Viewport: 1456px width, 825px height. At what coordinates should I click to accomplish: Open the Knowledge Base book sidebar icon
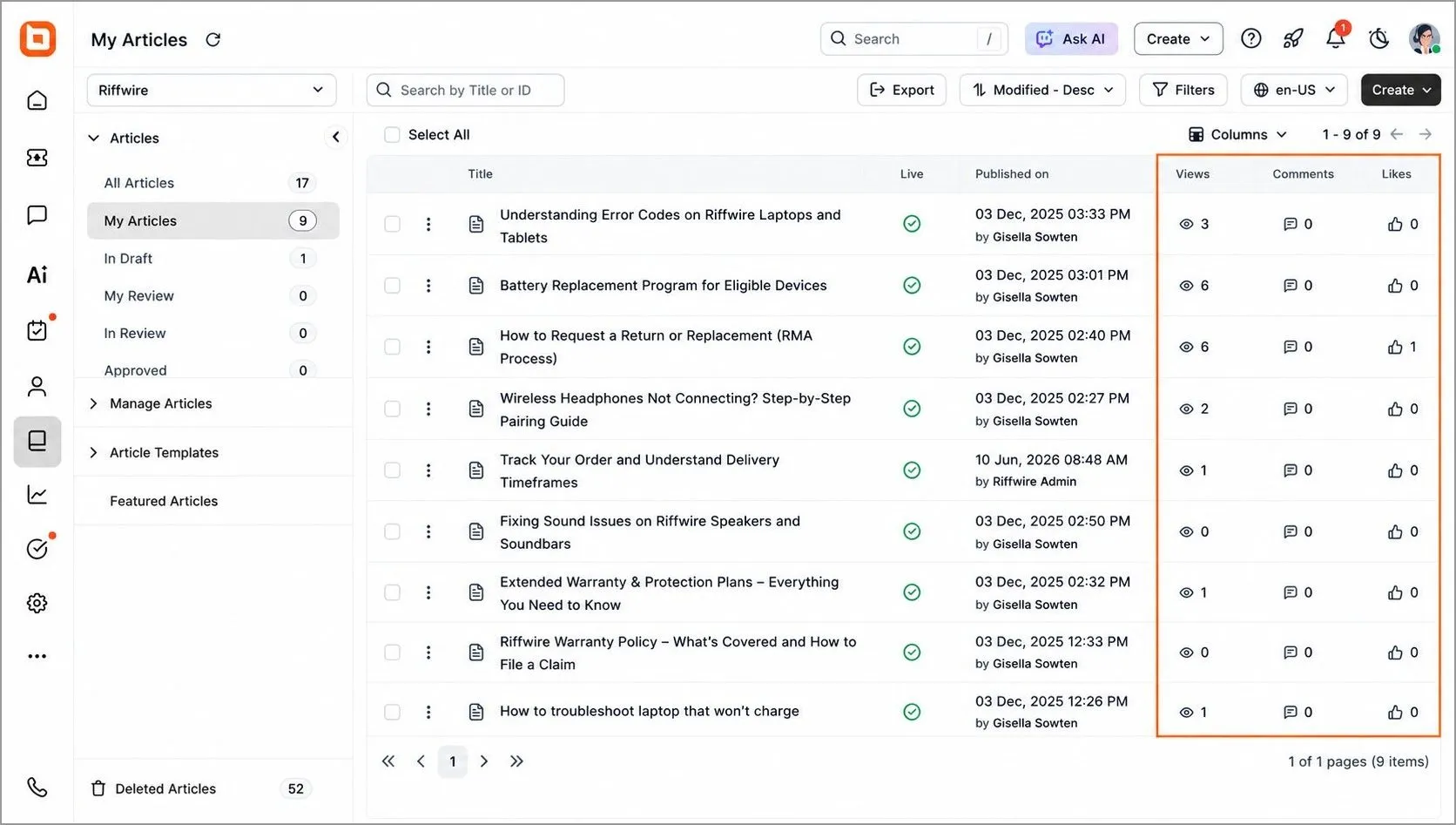click(x=37, y=441)
